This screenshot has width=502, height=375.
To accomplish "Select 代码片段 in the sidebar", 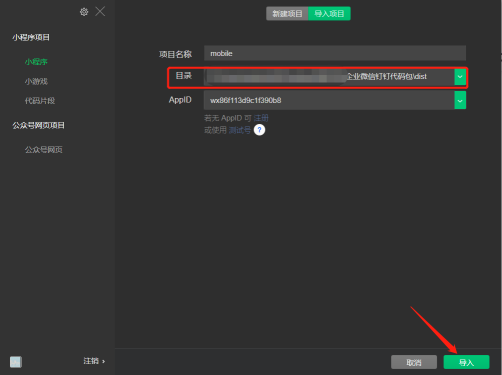I will tap(40, 101).
